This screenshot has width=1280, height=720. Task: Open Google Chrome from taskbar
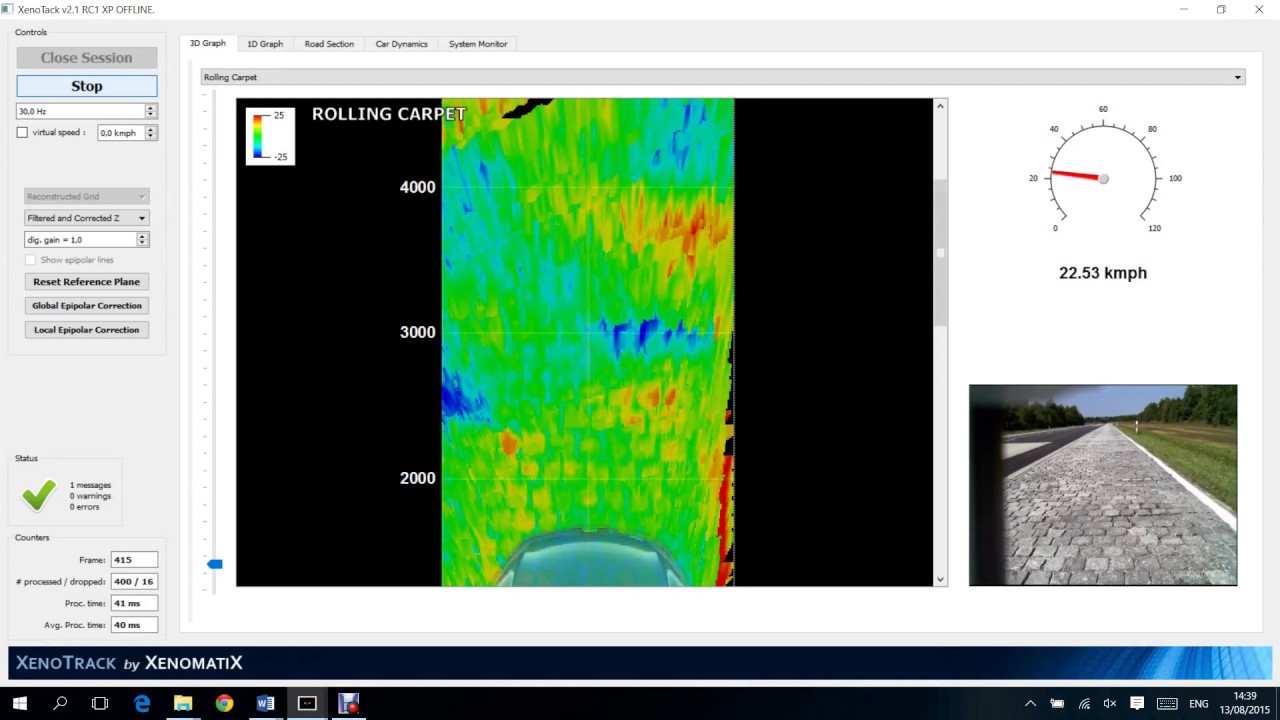coord(224,703)
